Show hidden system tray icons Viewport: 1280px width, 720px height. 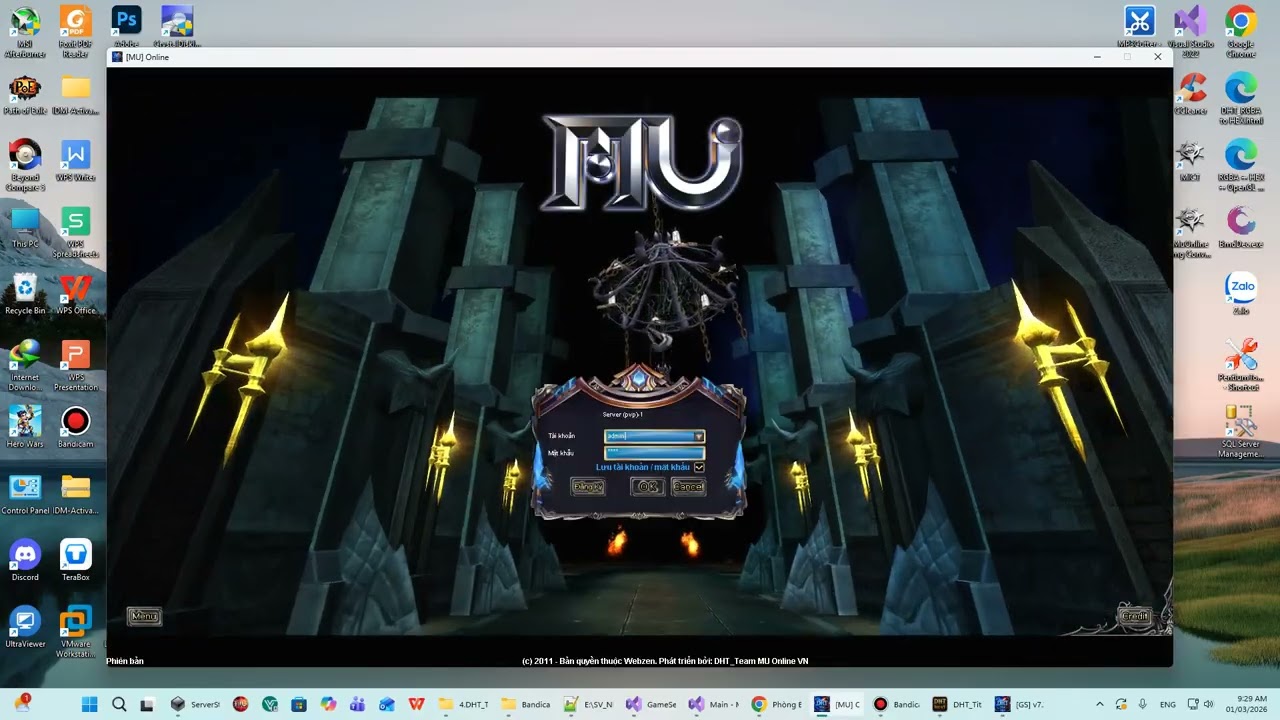[x=1100, y=704]
